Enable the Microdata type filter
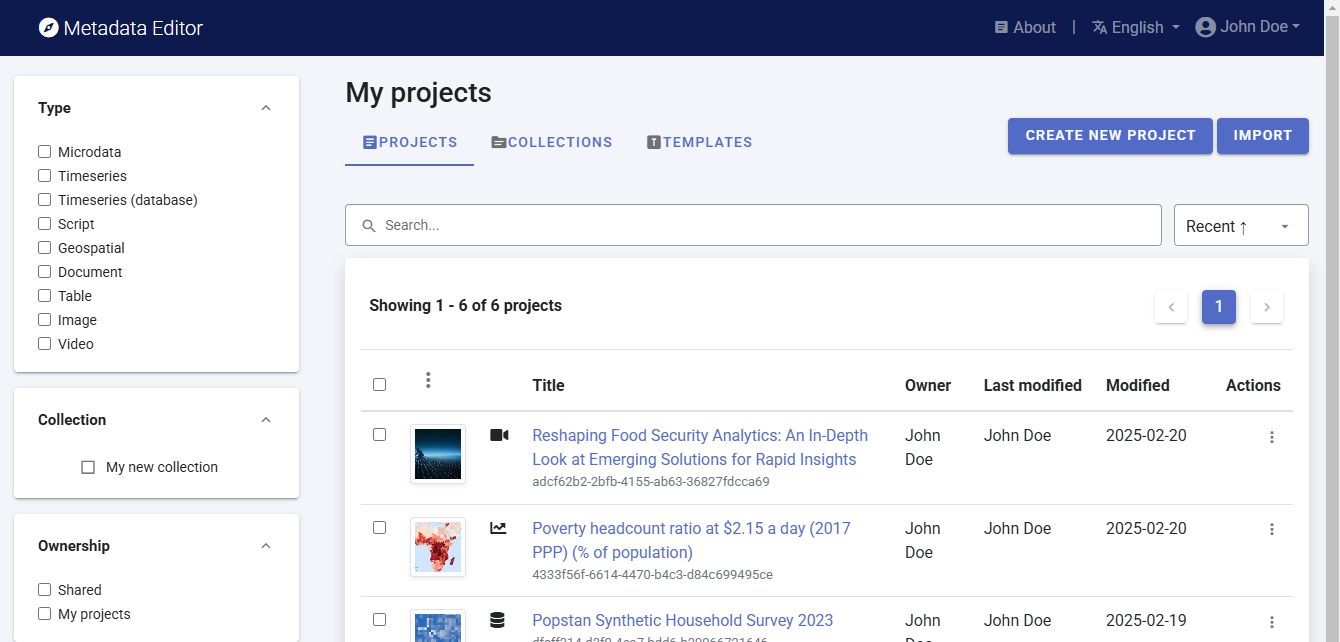The width and height of the screenshot is (1340, 642). tap(44, 152)
